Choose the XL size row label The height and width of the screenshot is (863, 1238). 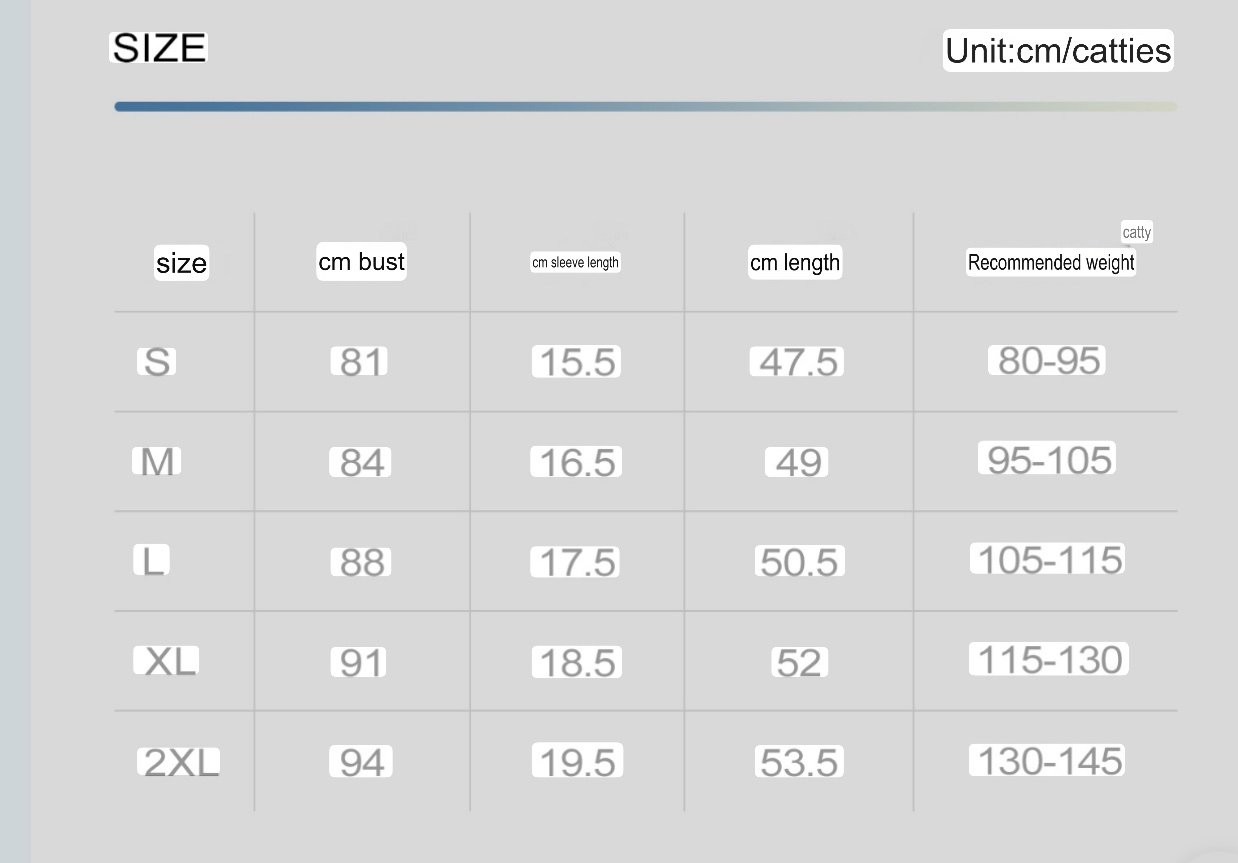167,661
